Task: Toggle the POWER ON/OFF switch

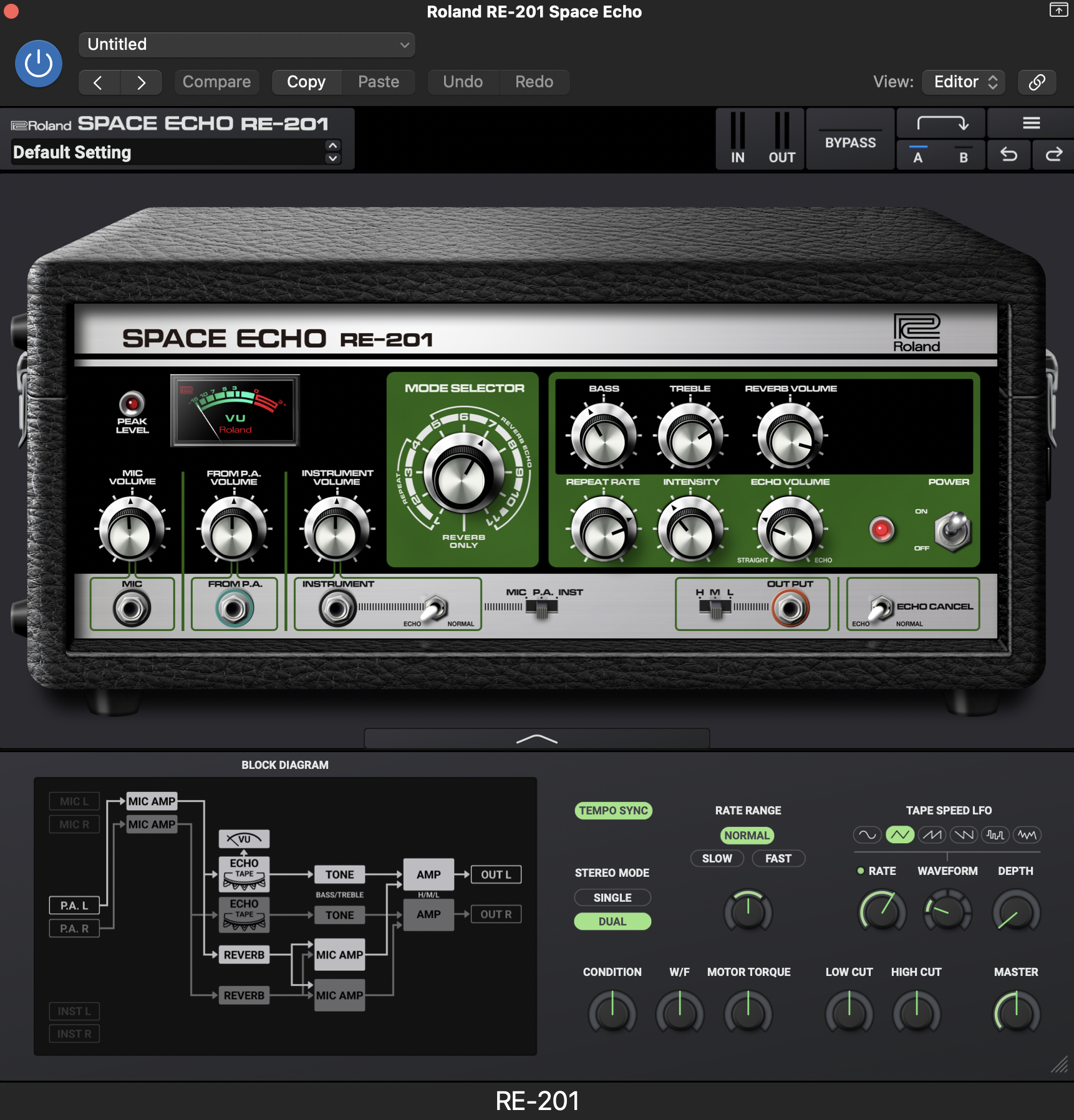Action: coord(952,531)
